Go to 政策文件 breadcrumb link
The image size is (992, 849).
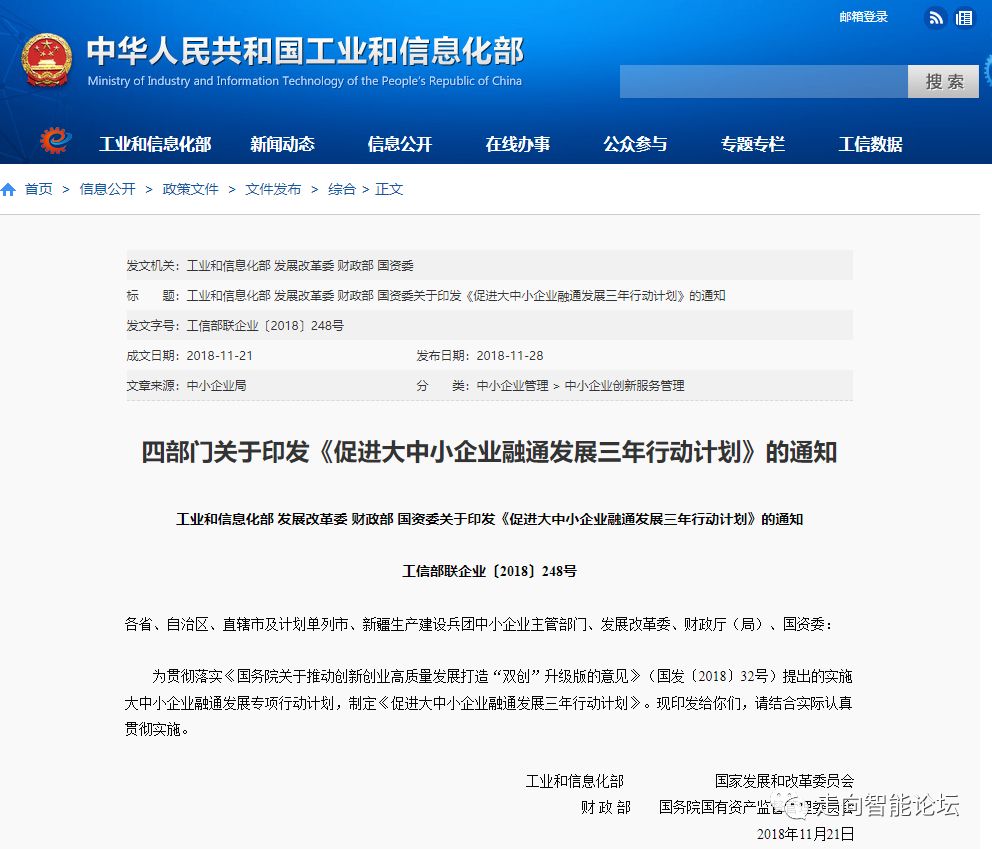coord(190,189)
